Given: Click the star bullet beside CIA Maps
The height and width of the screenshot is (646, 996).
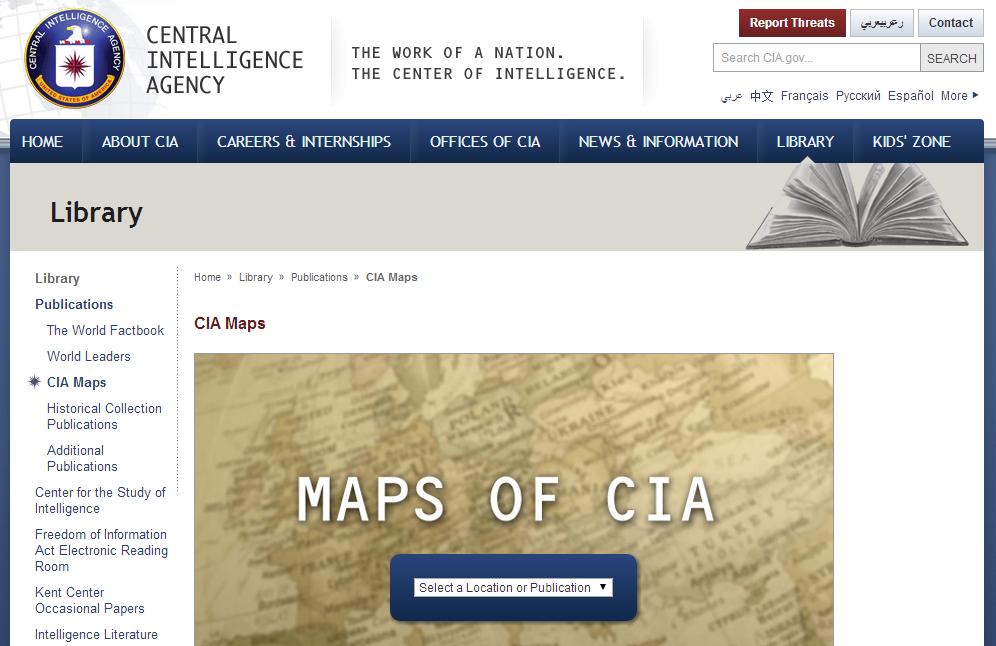Looking at the screenshot, I should coord(35,382).
